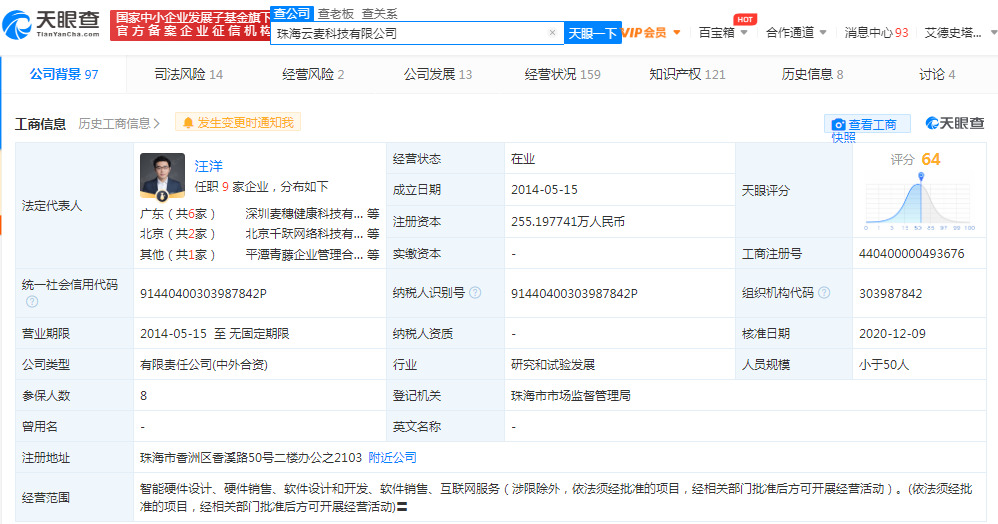Click 查看工商快照 button

pos(867,125)
